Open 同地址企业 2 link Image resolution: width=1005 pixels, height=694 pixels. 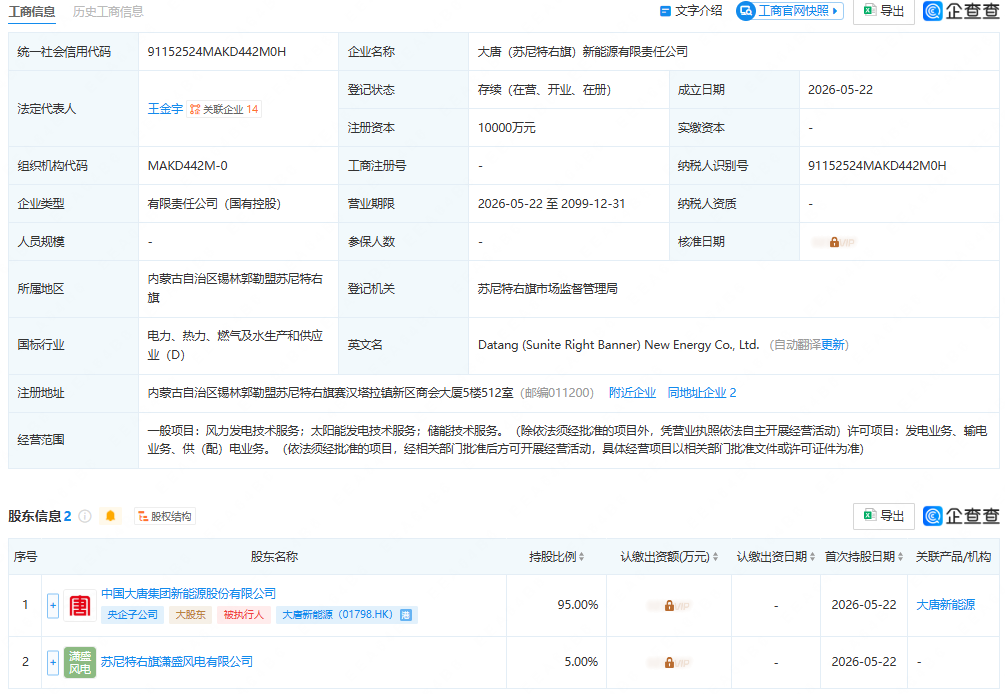tap(702, 393)
